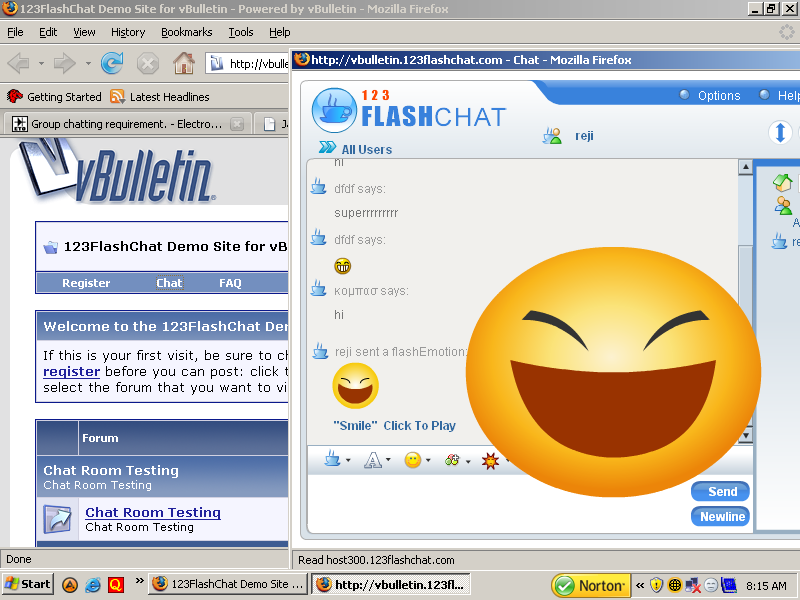Click the 123 FlashChat coffee cup logo
The width and height of the screenshot is (800, 600).
[x=334, y=110]
